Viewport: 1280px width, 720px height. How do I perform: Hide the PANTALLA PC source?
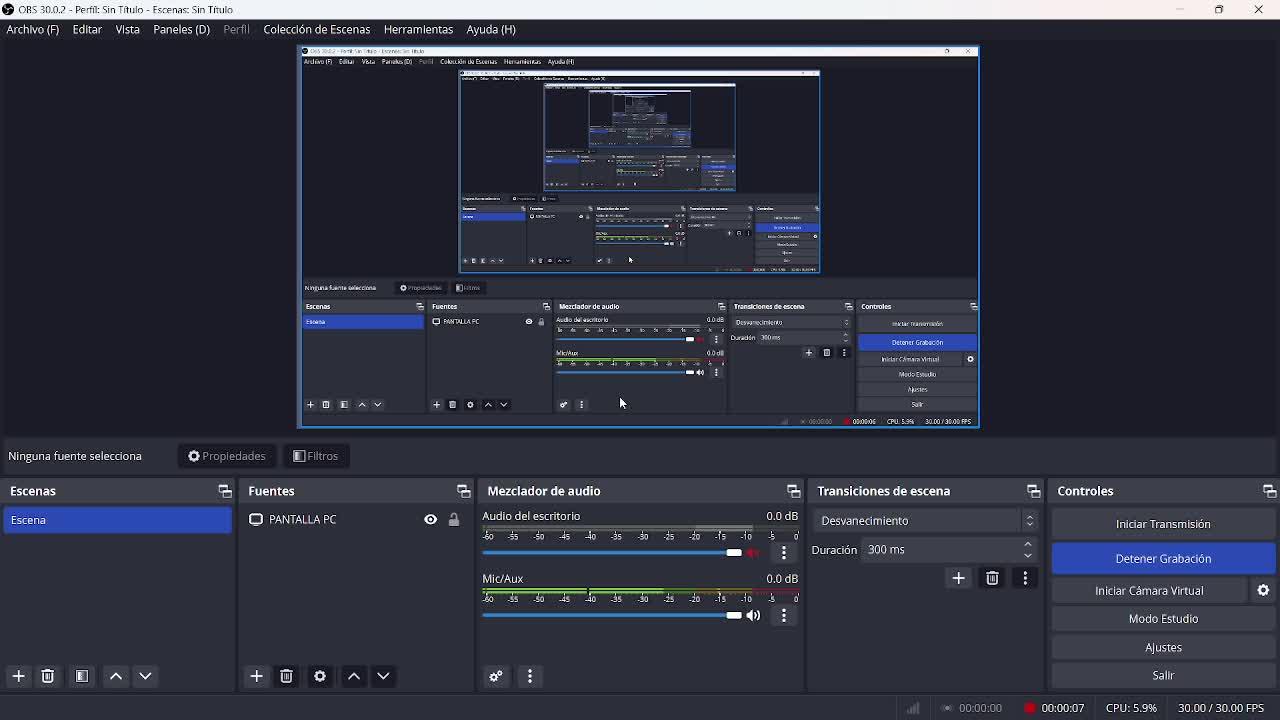tap(430, 520)
